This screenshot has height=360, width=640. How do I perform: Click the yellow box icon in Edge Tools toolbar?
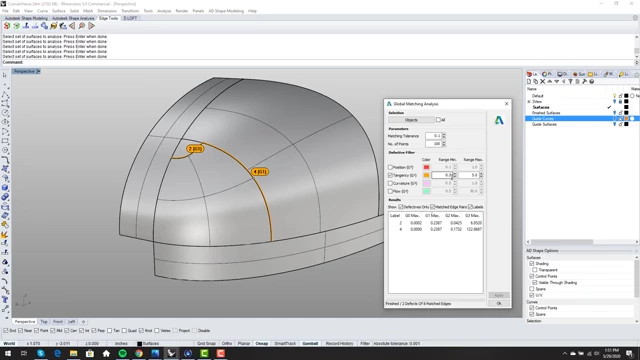(53, 26)
